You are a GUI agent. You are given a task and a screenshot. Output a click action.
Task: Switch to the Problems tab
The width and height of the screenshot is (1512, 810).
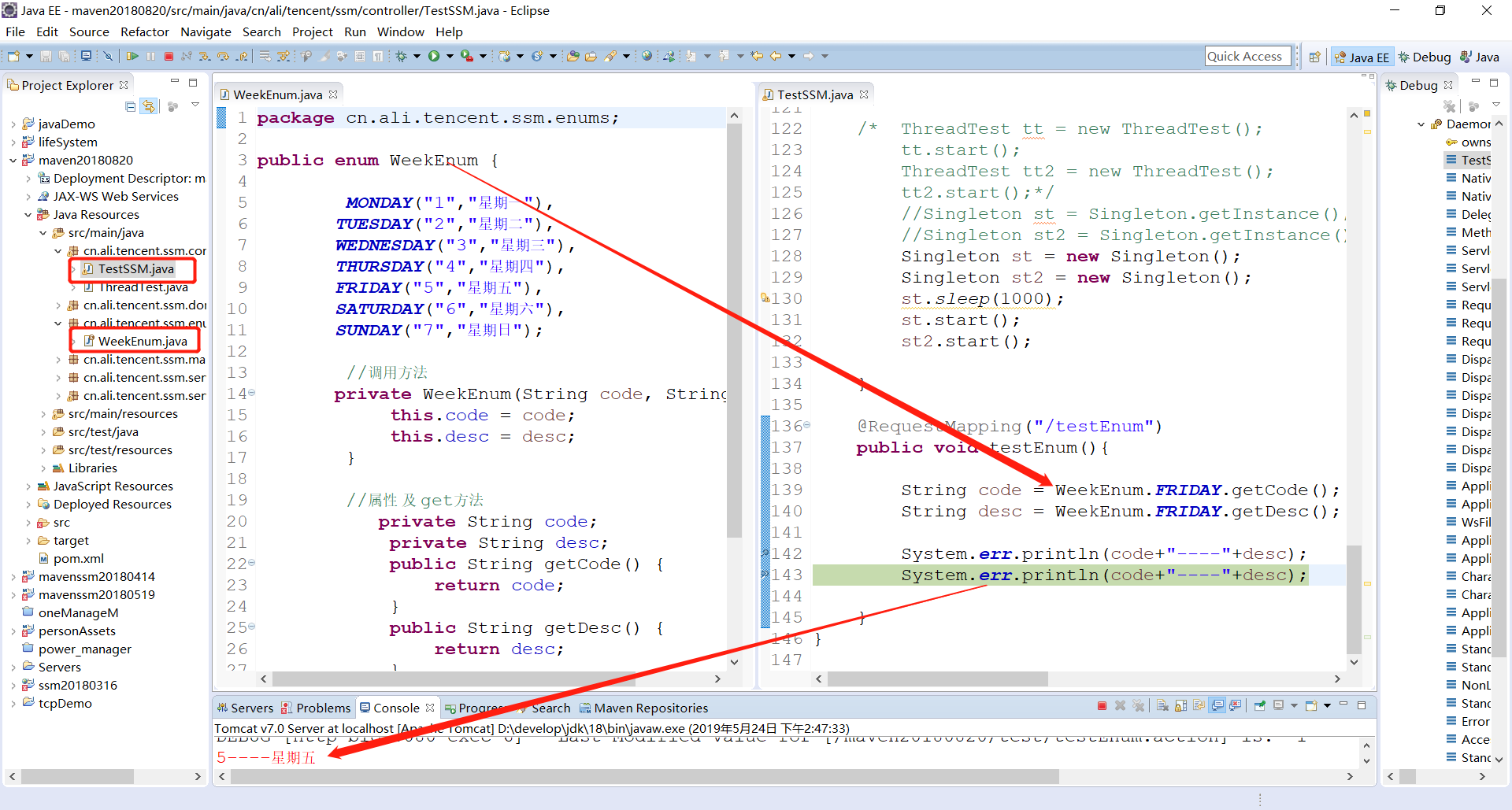click(316, 708)
